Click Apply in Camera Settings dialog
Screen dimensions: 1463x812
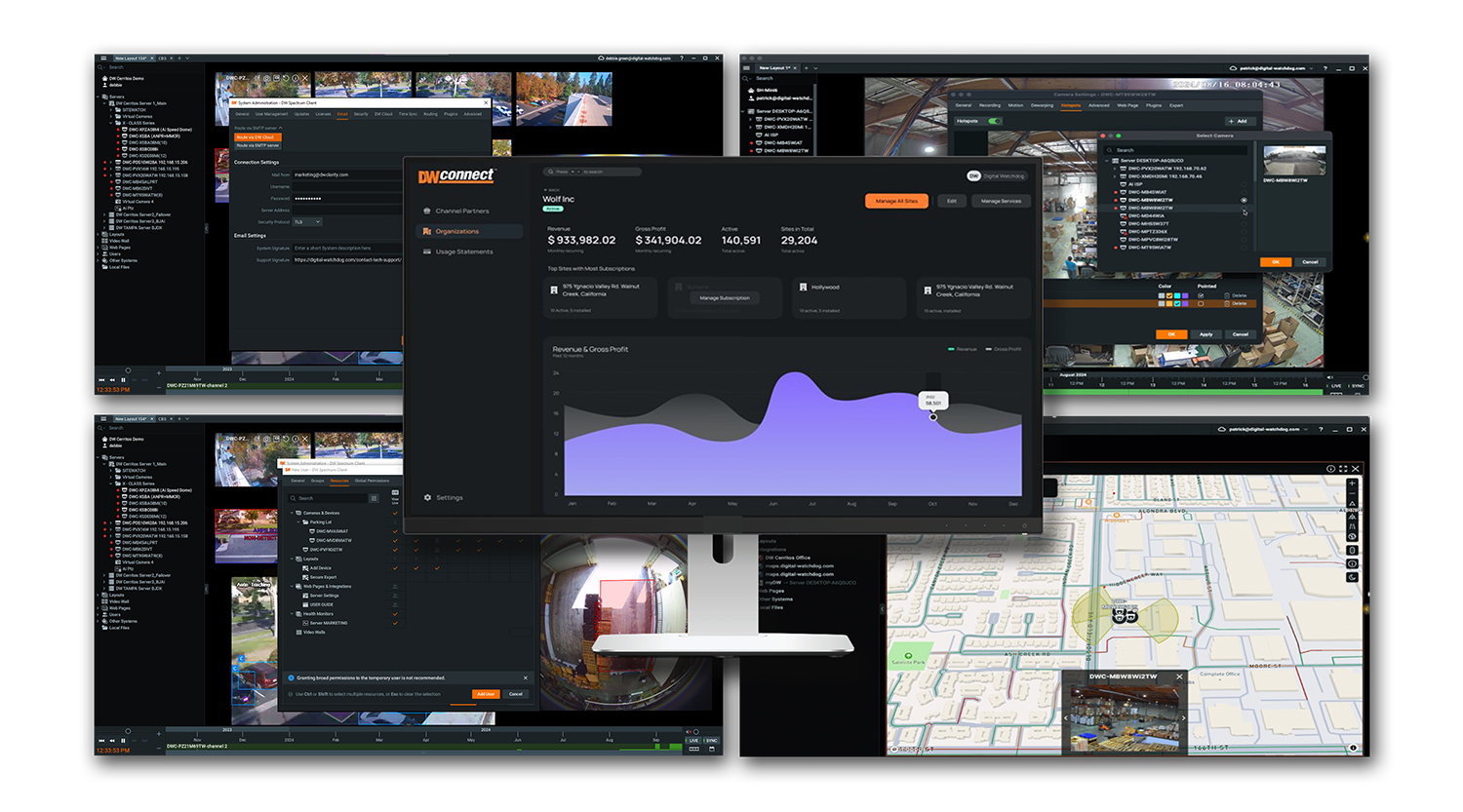(1206, 334)
